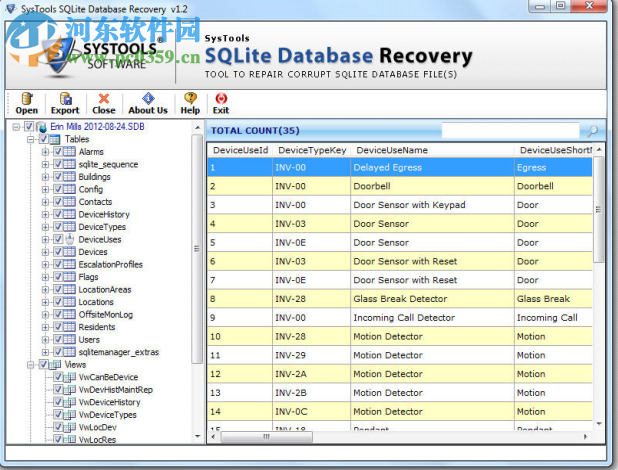Click the Doorbell name cell

(432, 186)
